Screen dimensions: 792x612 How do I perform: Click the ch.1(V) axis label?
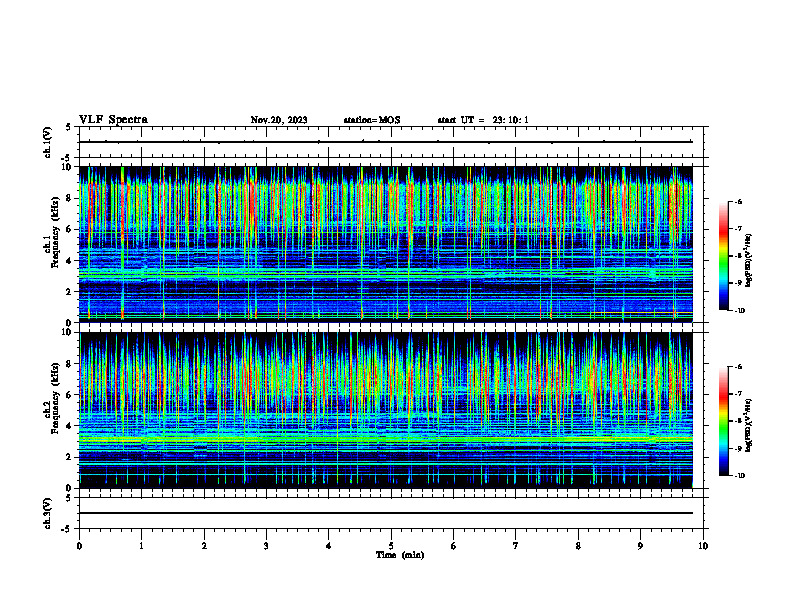point(47,142)
